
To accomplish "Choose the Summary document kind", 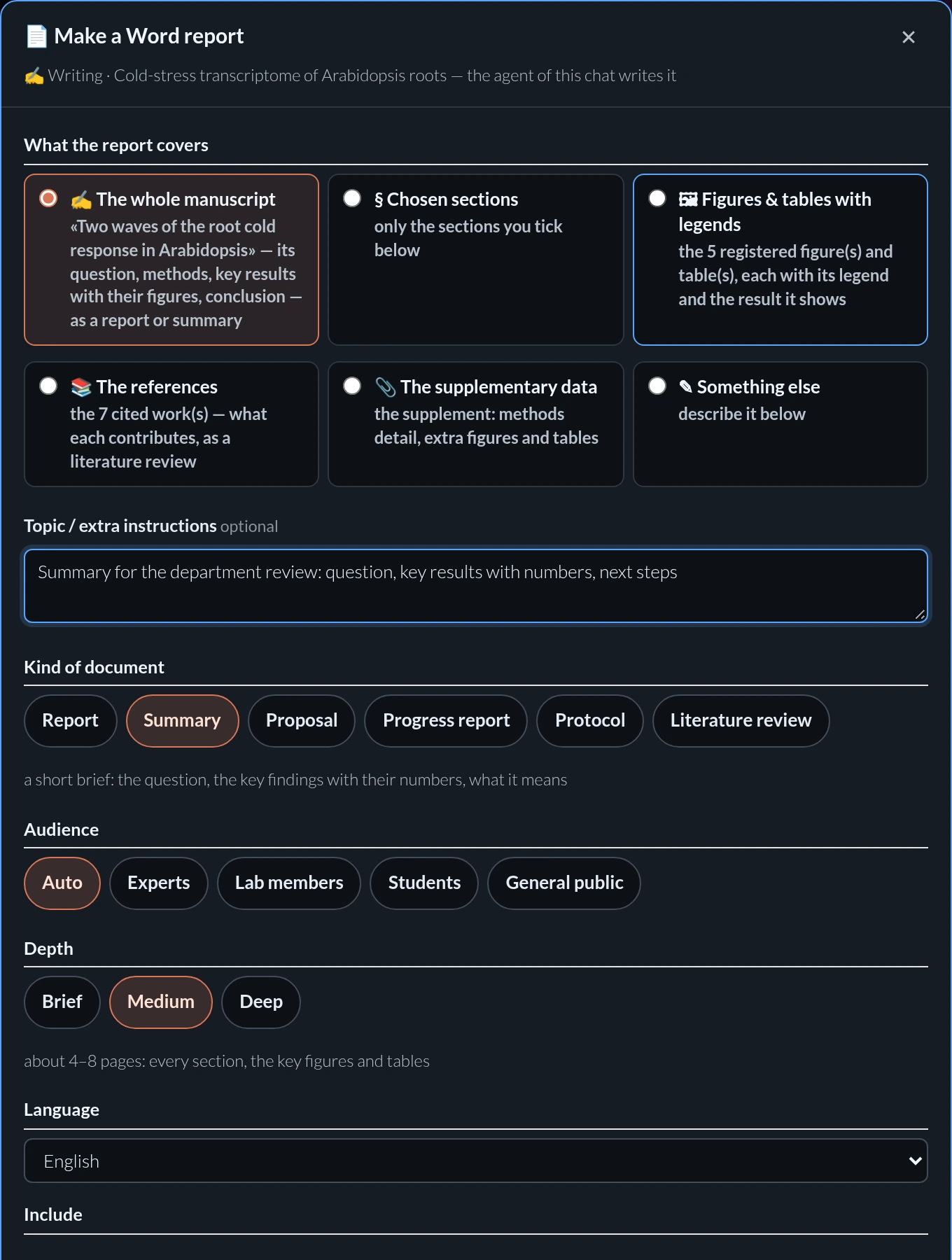I will tap(182, 721).
